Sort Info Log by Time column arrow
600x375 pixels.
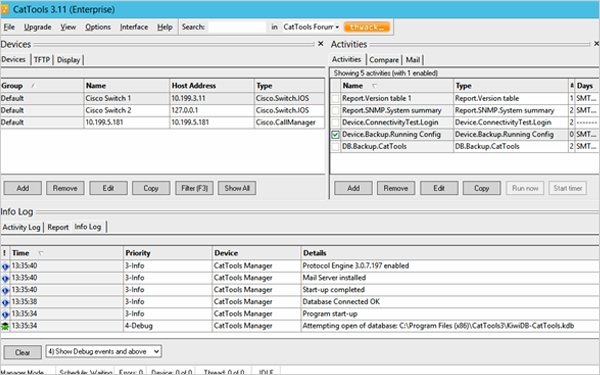point(41,253)
